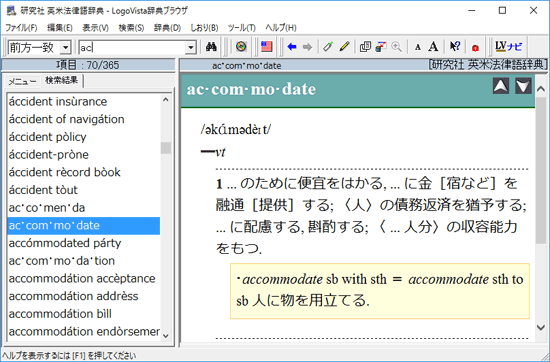The height and width of the screenshot is (362, 550).
Task: Select highlighted ac·com·mo·date entry
Action: click(x=83, y=226)
